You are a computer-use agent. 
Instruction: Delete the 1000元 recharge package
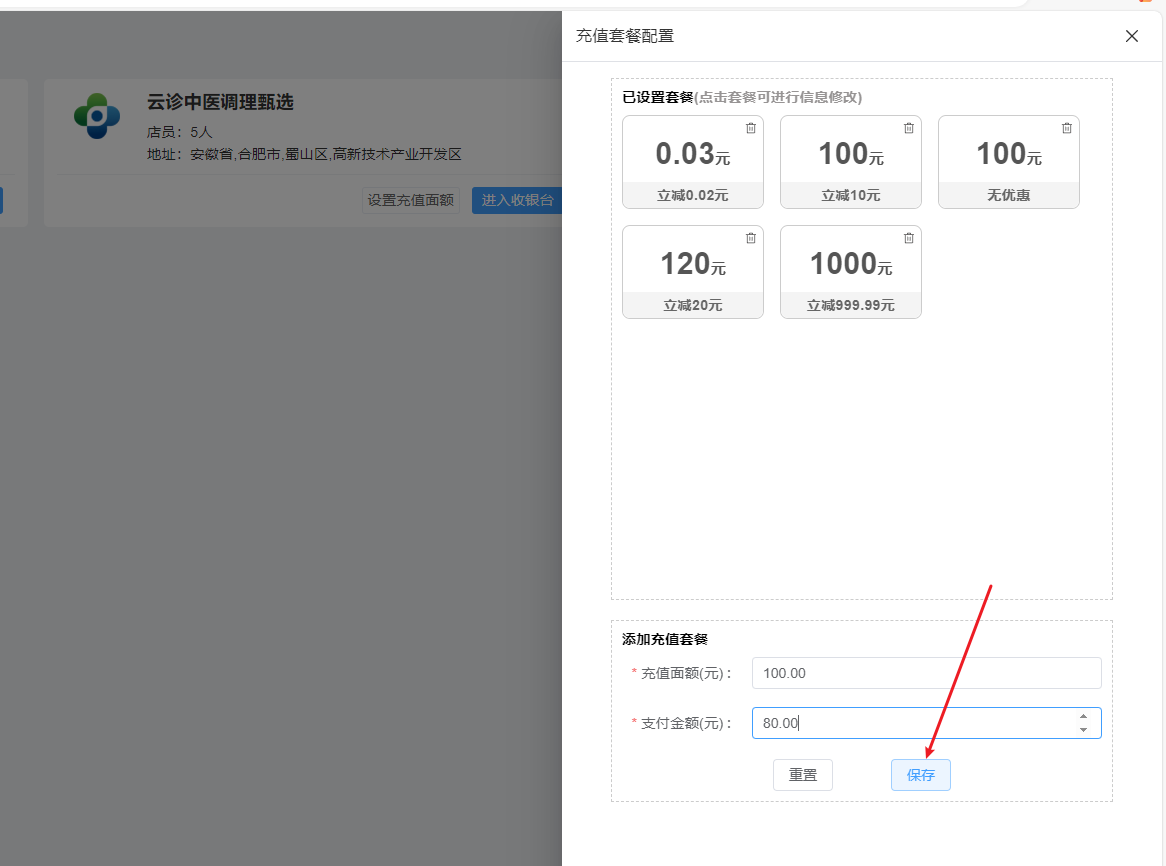pyautogui.click(x=909, y=238)
